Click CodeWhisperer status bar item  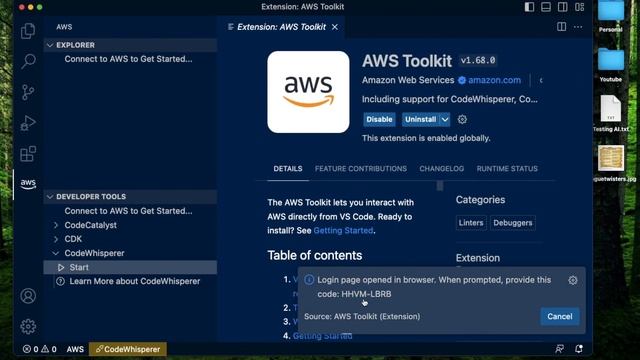(128, 349)
